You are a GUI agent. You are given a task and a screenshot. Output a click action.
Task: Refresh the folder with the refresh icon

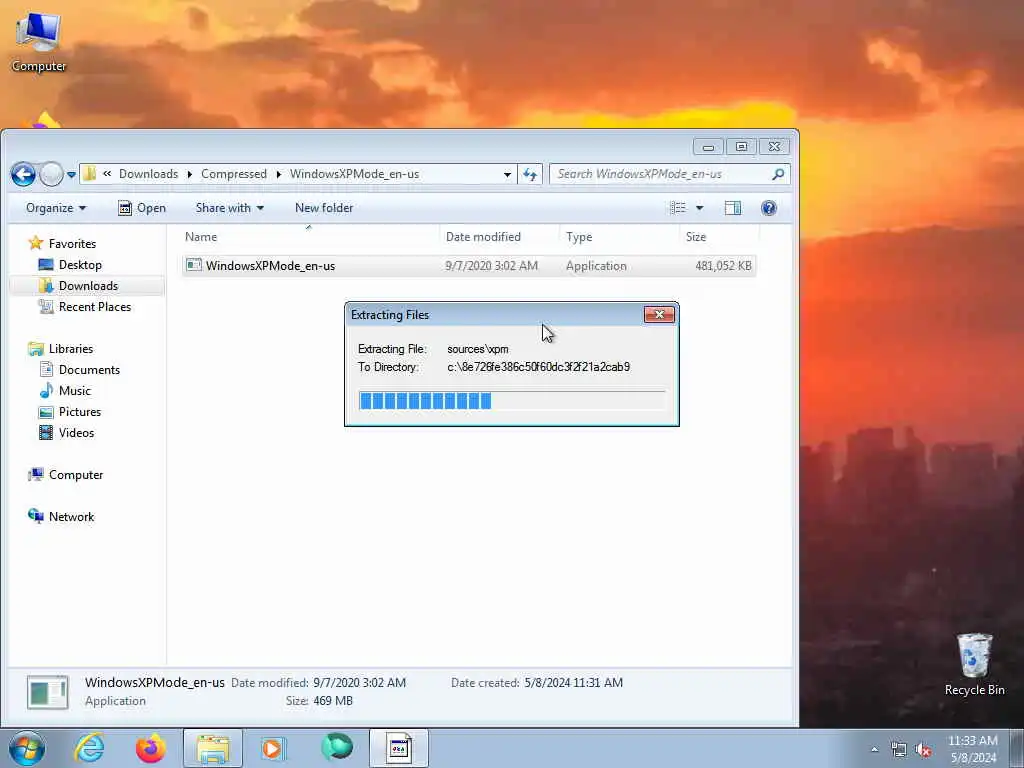530,174
